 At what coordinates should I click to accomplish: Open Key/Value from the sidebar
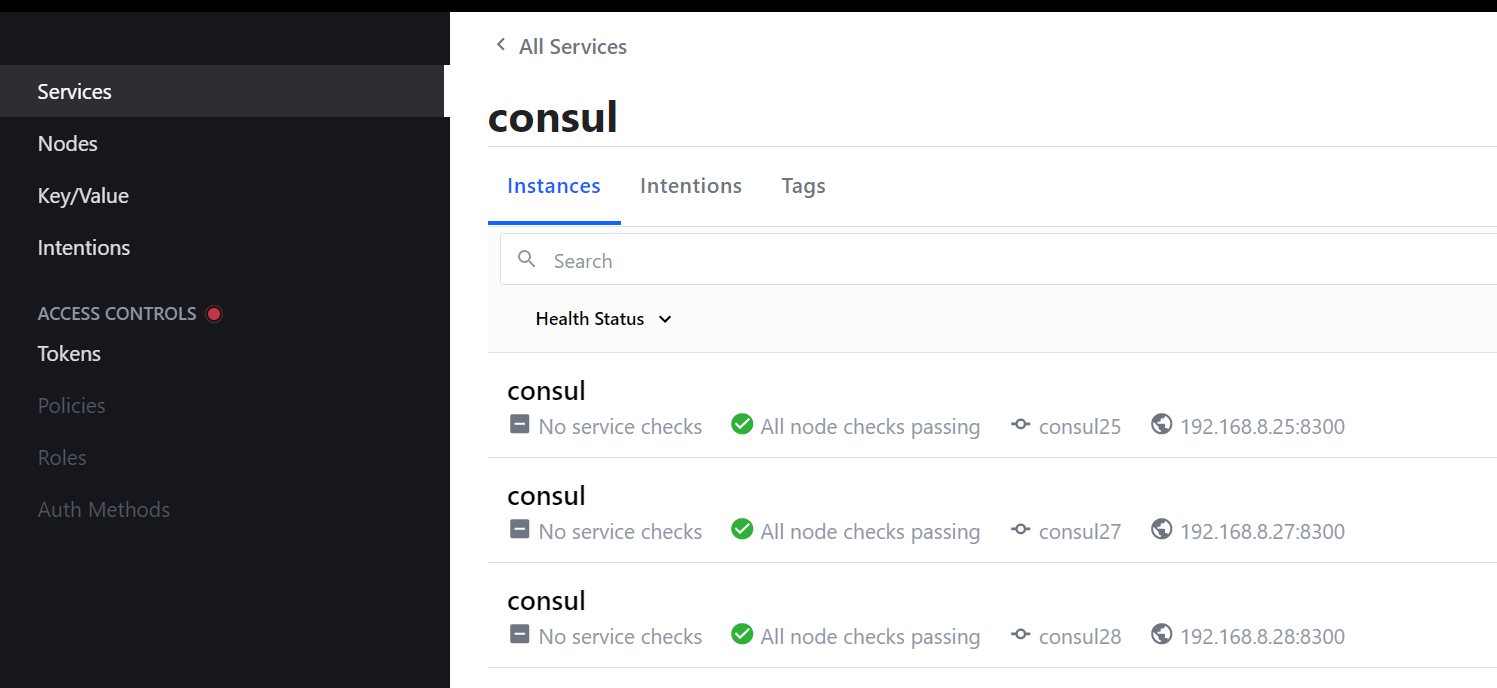tap(83, 195)
